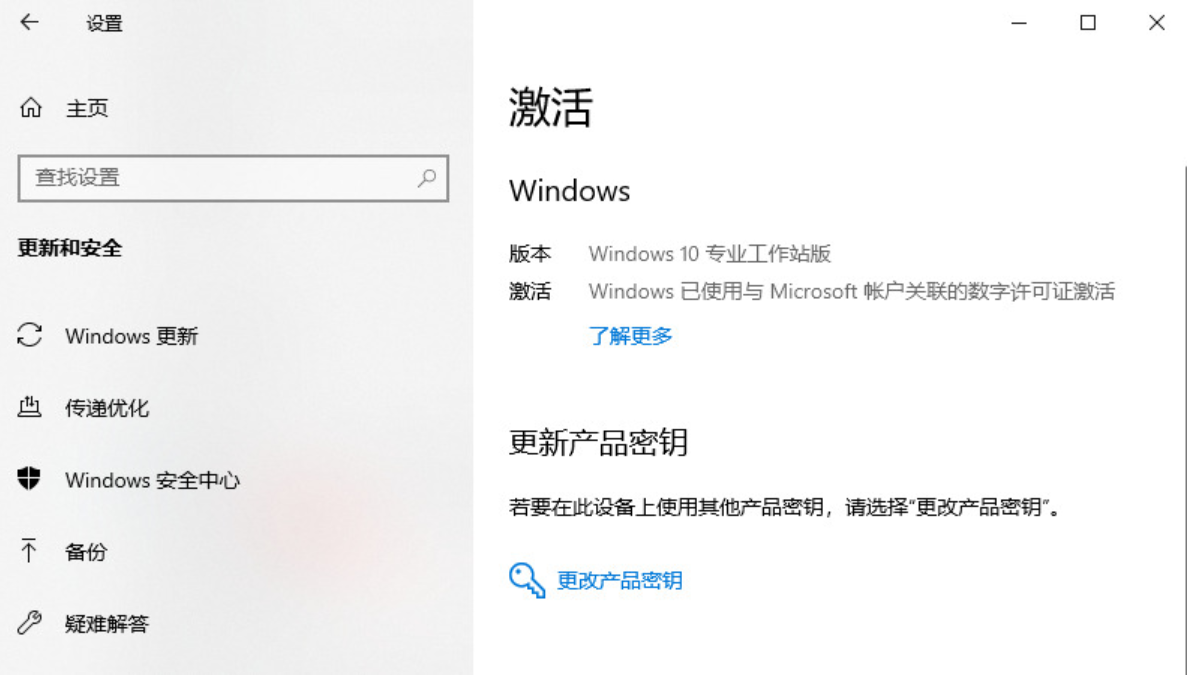Click the back arrow icon
Image resolution: width=1194 pixels, height=700 pixels.
click(x=30, y=22)
